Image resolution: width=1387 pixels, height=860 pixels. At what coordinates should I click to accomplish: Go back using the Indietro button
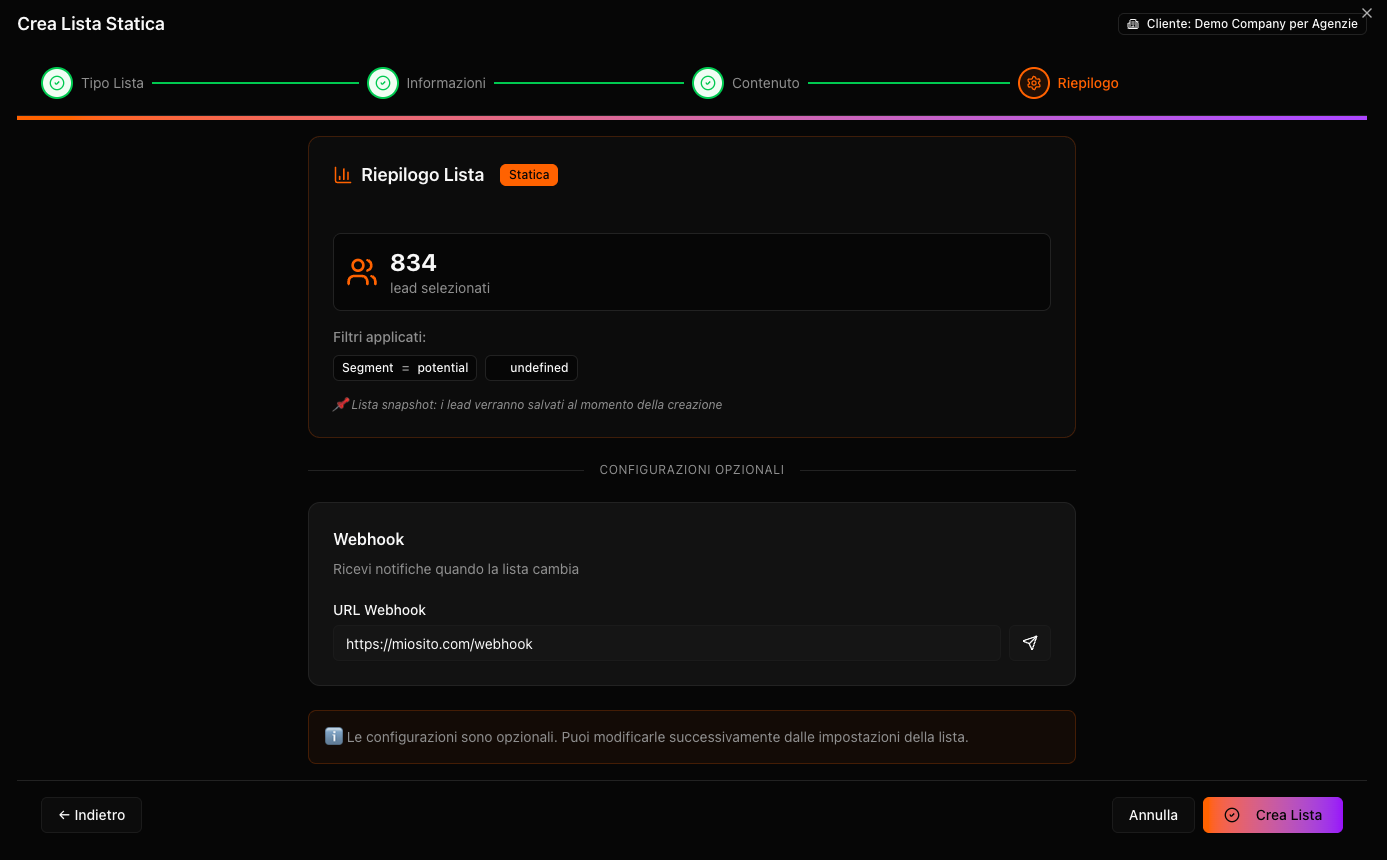pyautogui.click(x=91, y=815)
